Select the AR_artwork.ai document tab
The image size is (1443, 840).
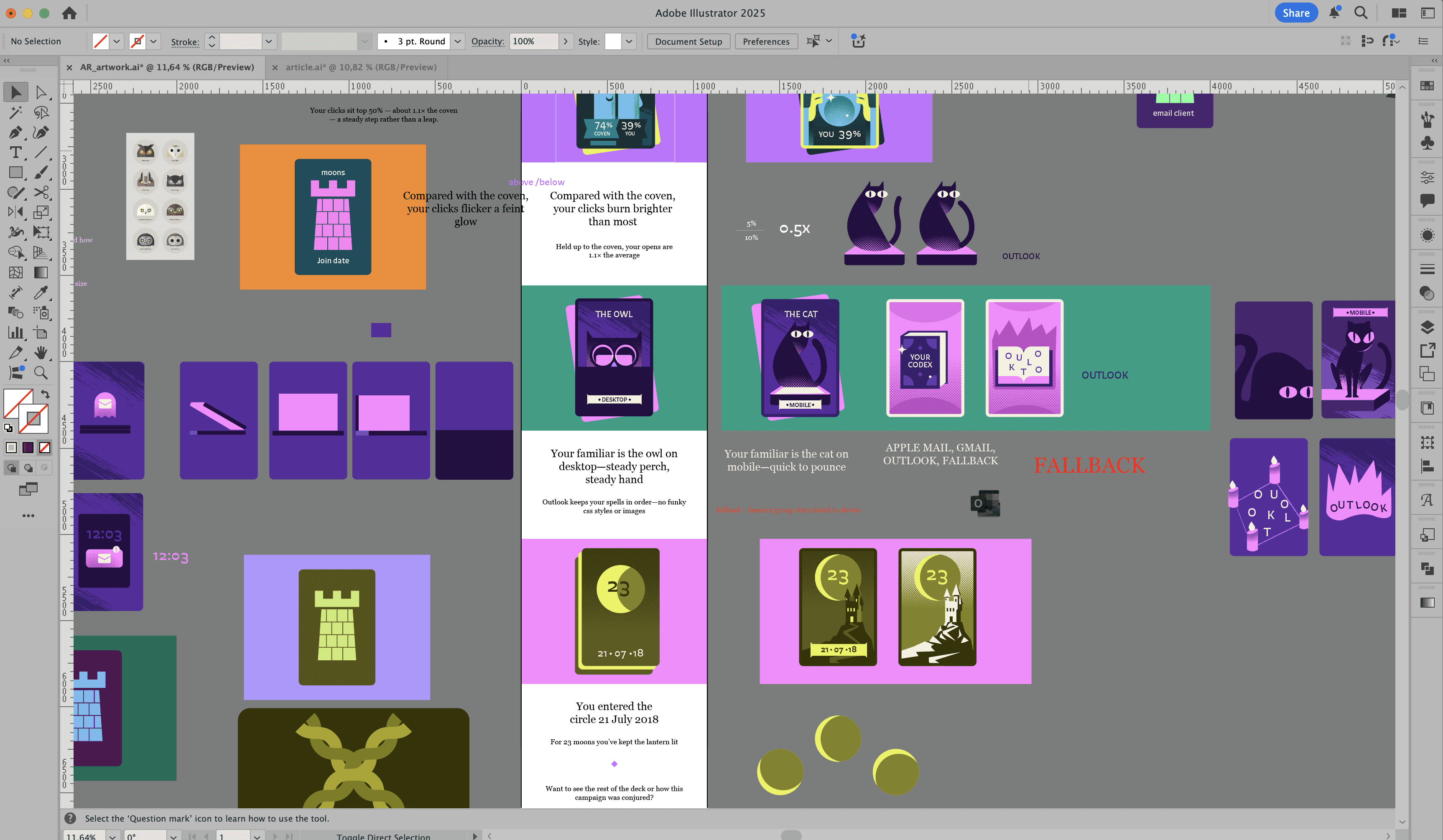coord(167,67)
